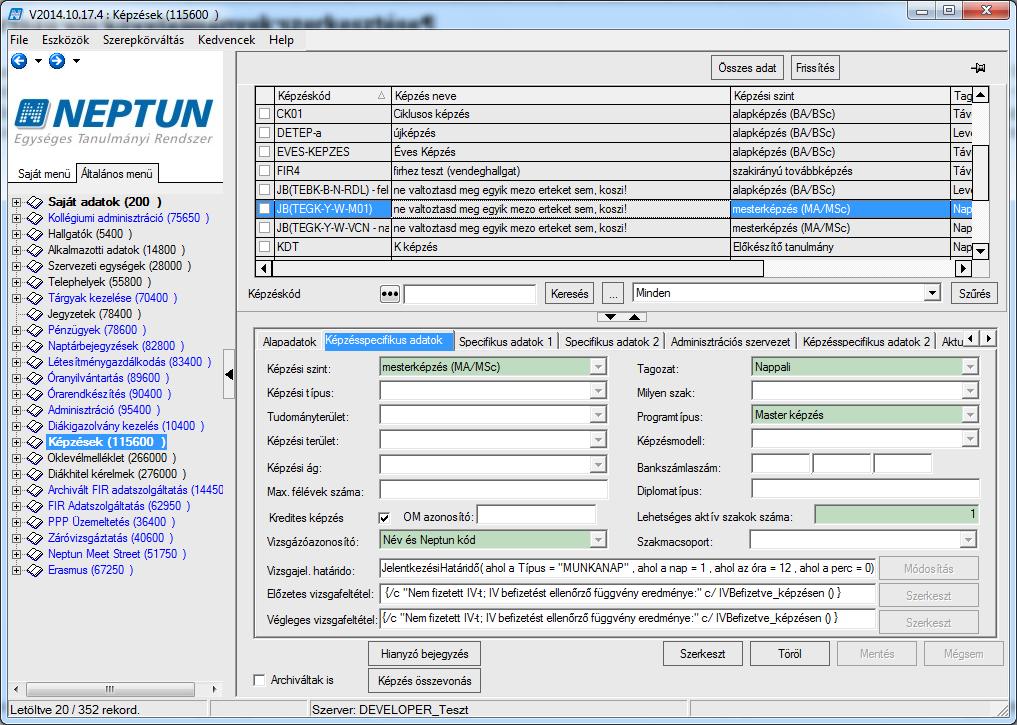Click the Szerkeszt button next to Töröl

[x=702, y=654]
